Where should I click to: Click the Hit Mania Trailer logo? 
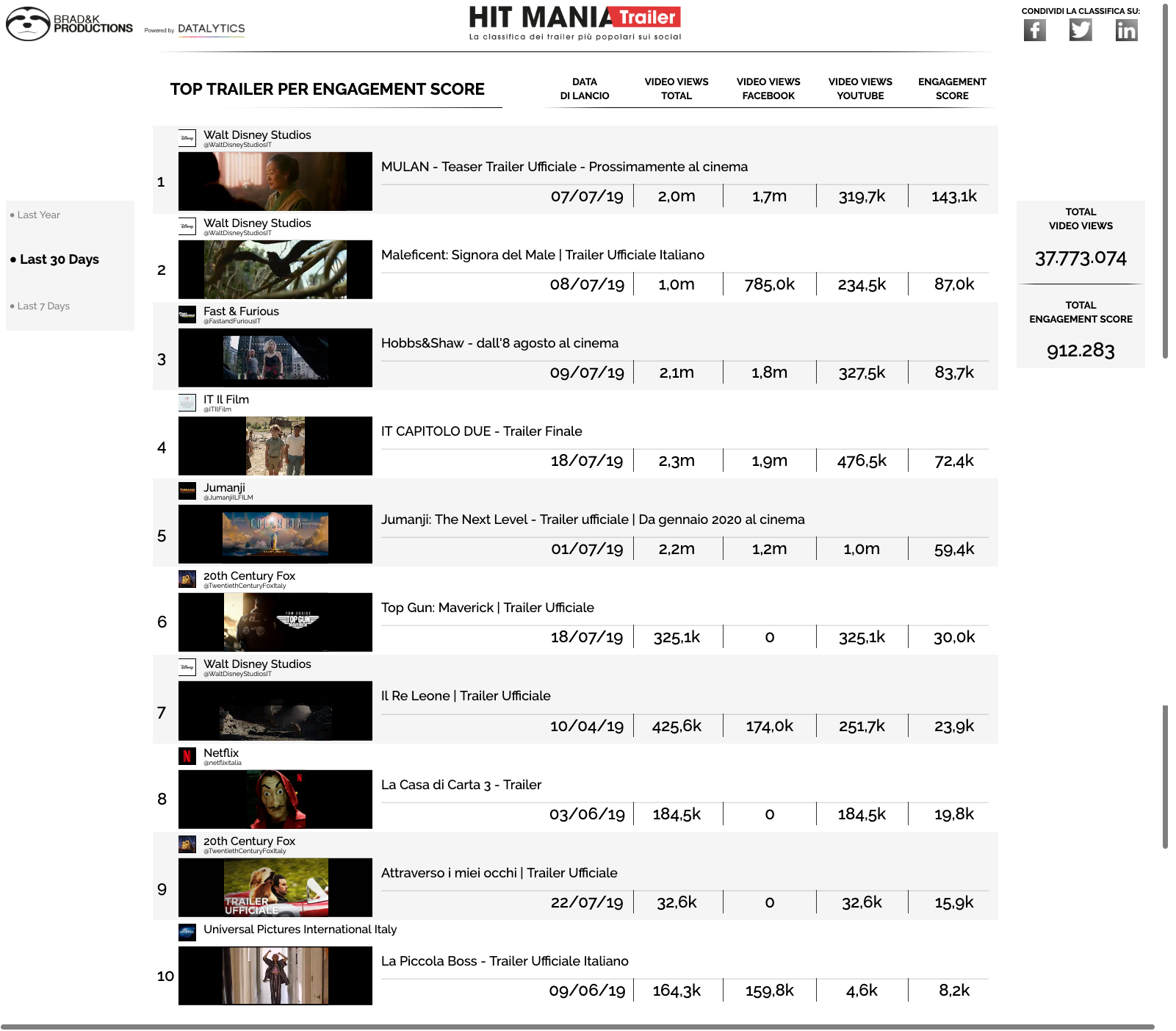574,23
